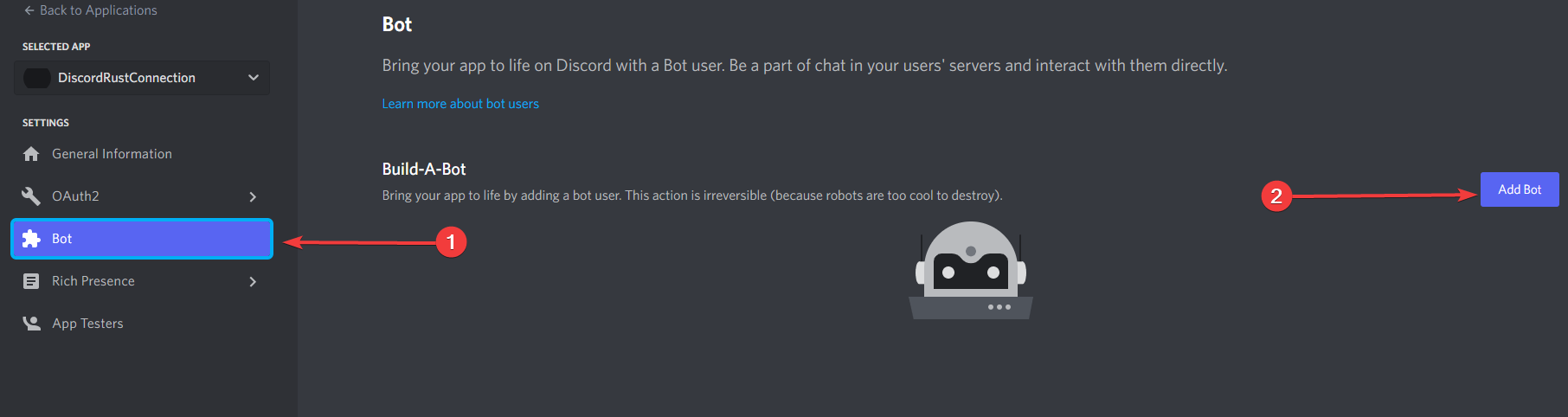Select the Bot settings menu item
Image resolution: width=1568 pixels, height=417 pixels.
pyautogui.click(x=142, y=239)
